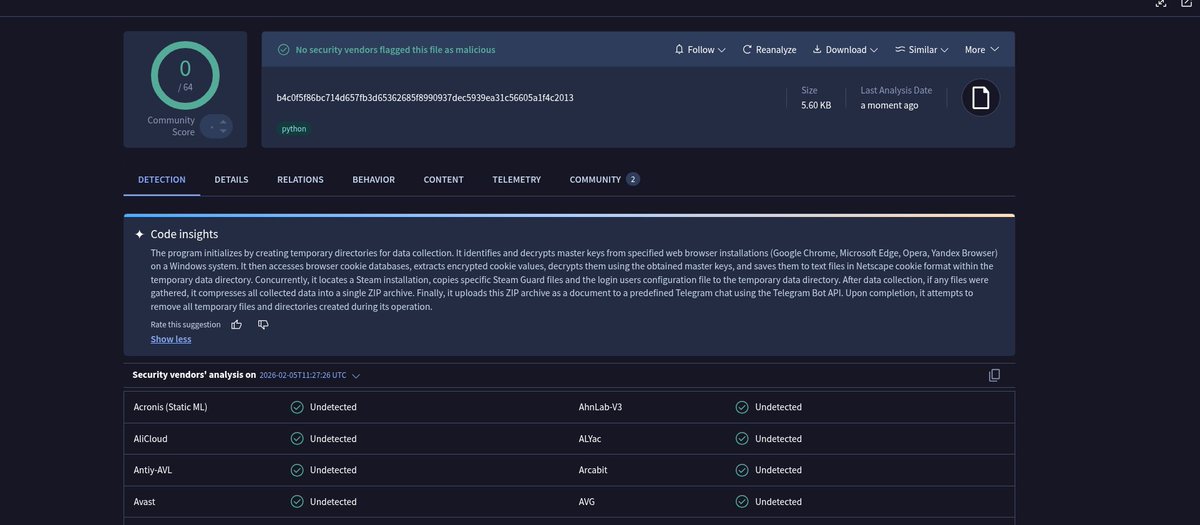The width and height of the screenshot is (1200, 525).
Task: Switch to the Details tab
Action: click(231, 180)
